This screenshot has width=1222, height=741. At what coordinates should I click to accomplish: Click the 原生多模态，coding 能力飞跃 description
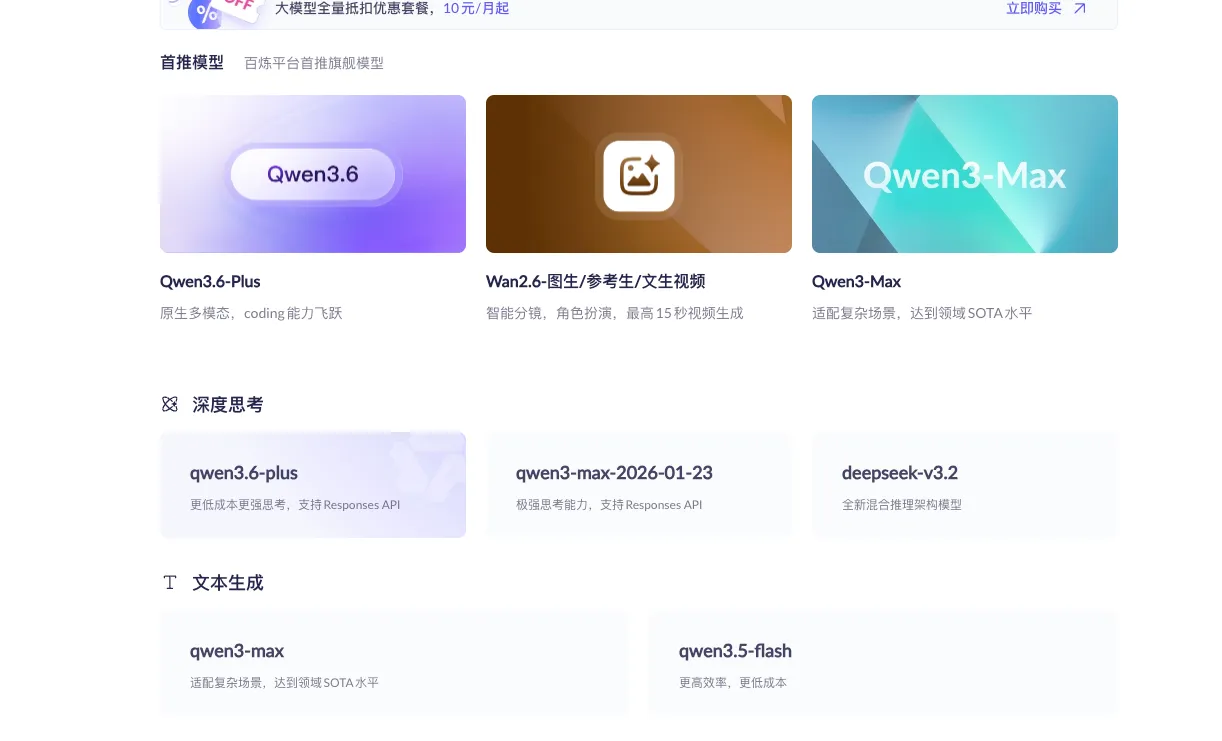click(x=251, y=313)
